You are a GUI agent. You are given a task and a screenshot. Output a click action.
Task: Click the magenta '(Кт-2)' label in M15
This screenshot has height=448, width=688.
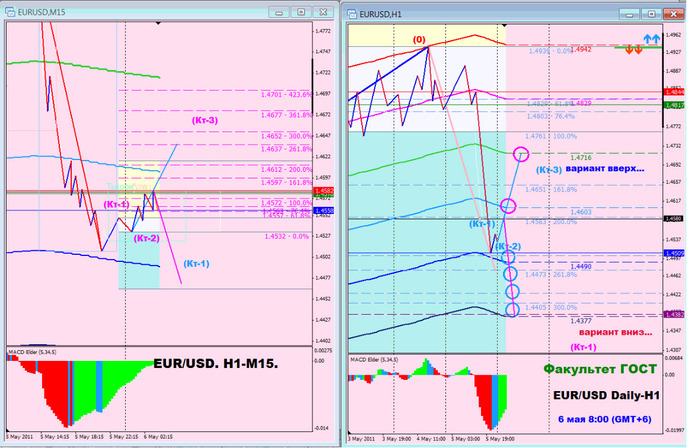tap(147, 239)
